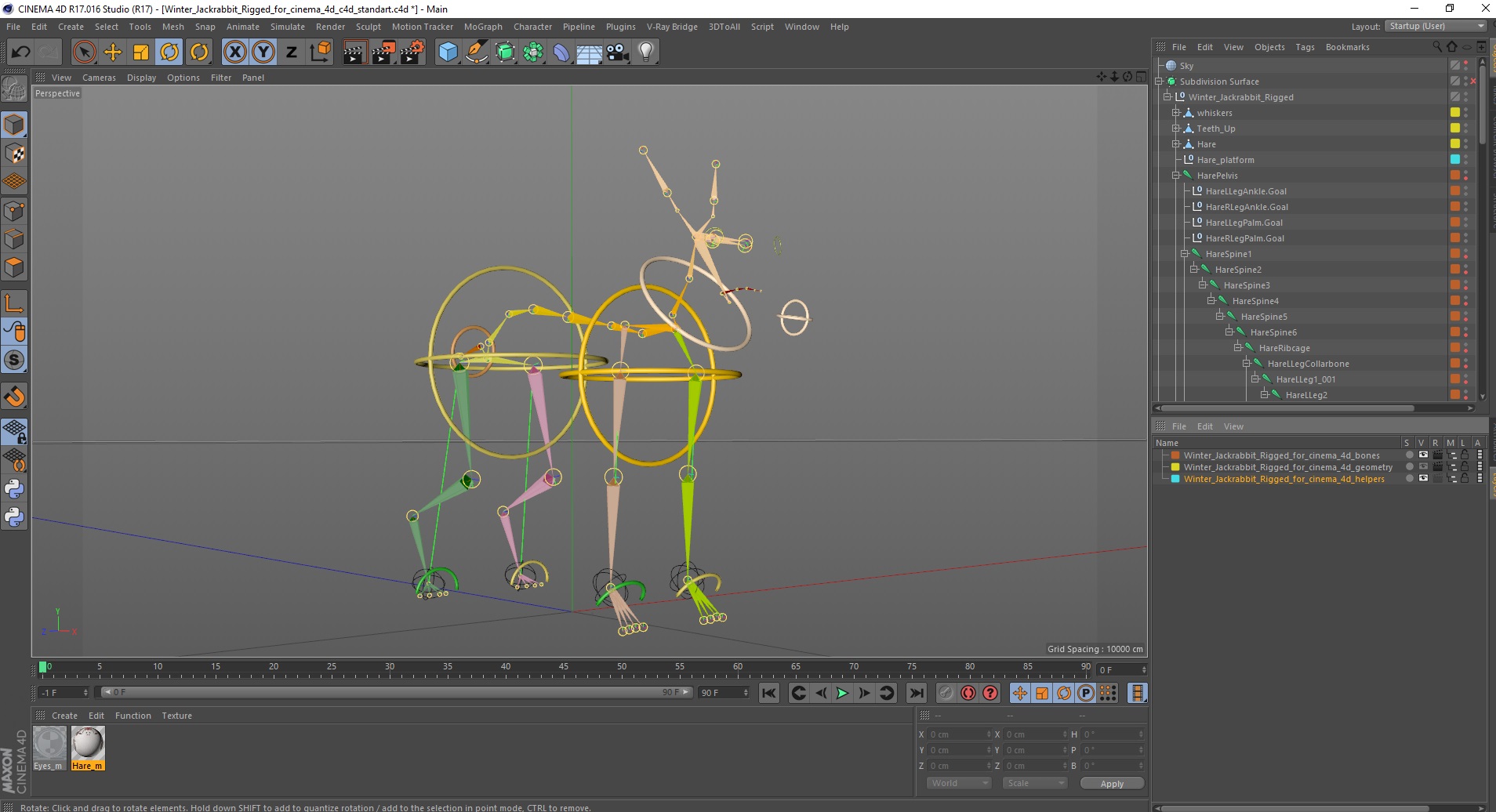Click the Record Active Objects button
The image size is (1496, 812).
[x=946, y=693]
